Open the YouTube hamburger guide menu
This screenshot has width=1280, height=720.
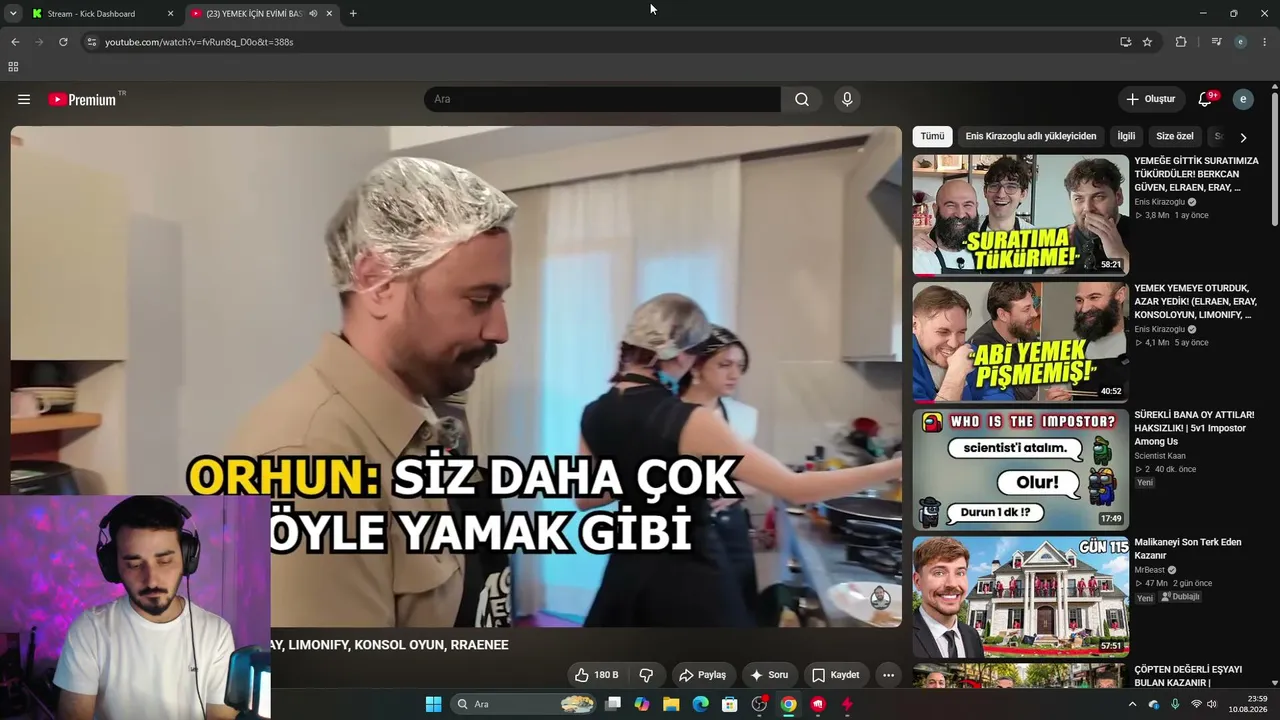pos(24,99)
